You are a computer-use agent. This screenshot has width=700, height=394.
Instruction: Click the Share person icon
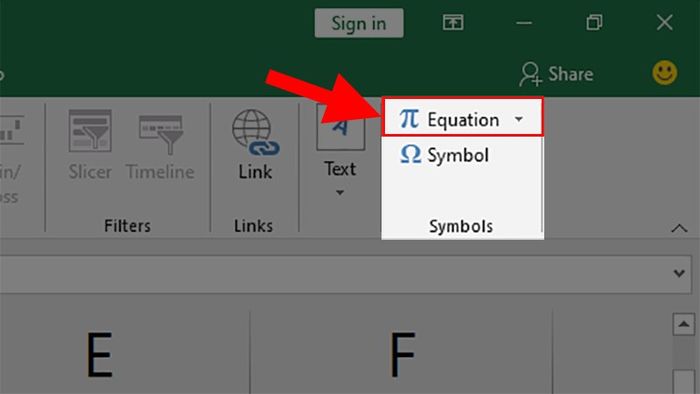click(529, 74)
